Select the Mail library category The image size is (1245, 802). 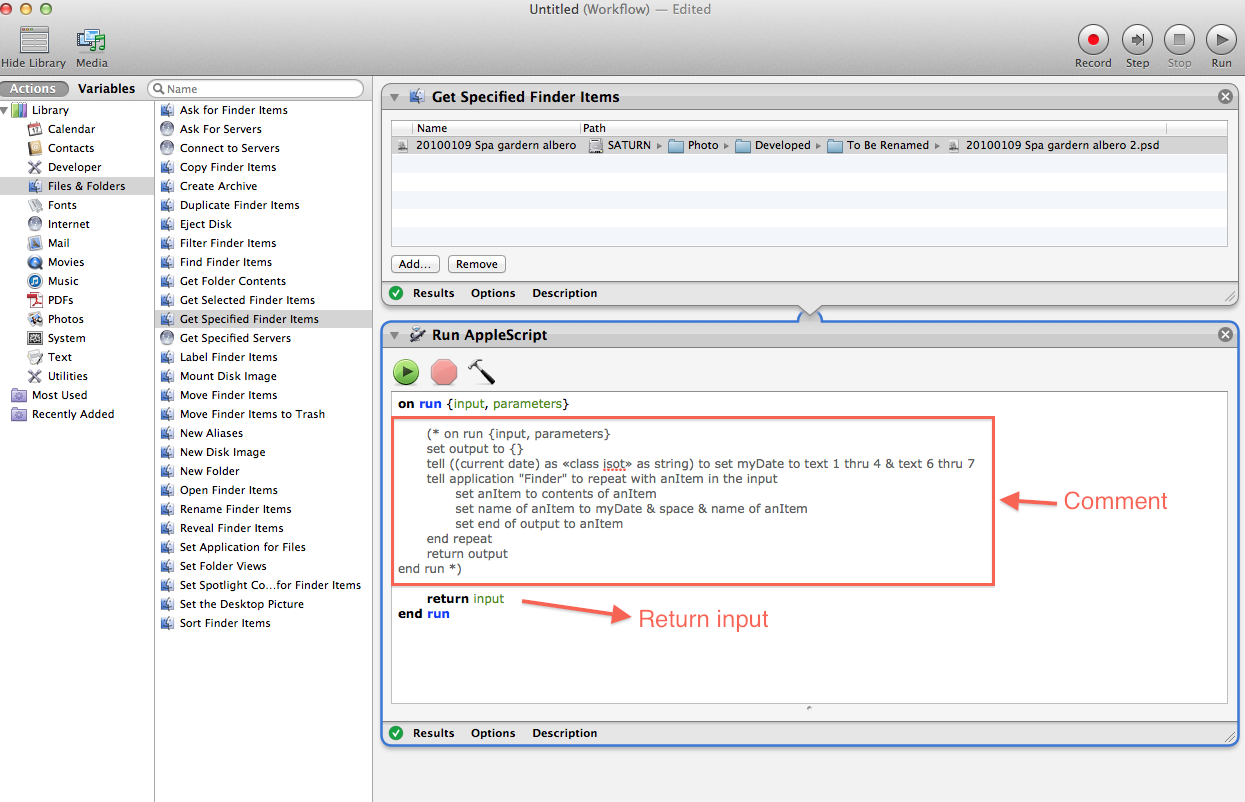(x=58, y=243)
